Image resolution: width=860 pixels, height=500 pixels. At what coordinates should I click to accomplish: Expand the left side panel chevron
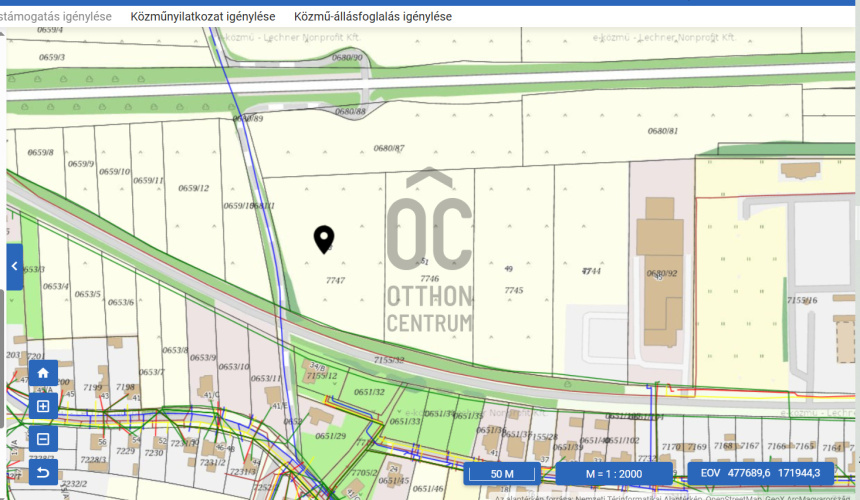click(14, 267)
